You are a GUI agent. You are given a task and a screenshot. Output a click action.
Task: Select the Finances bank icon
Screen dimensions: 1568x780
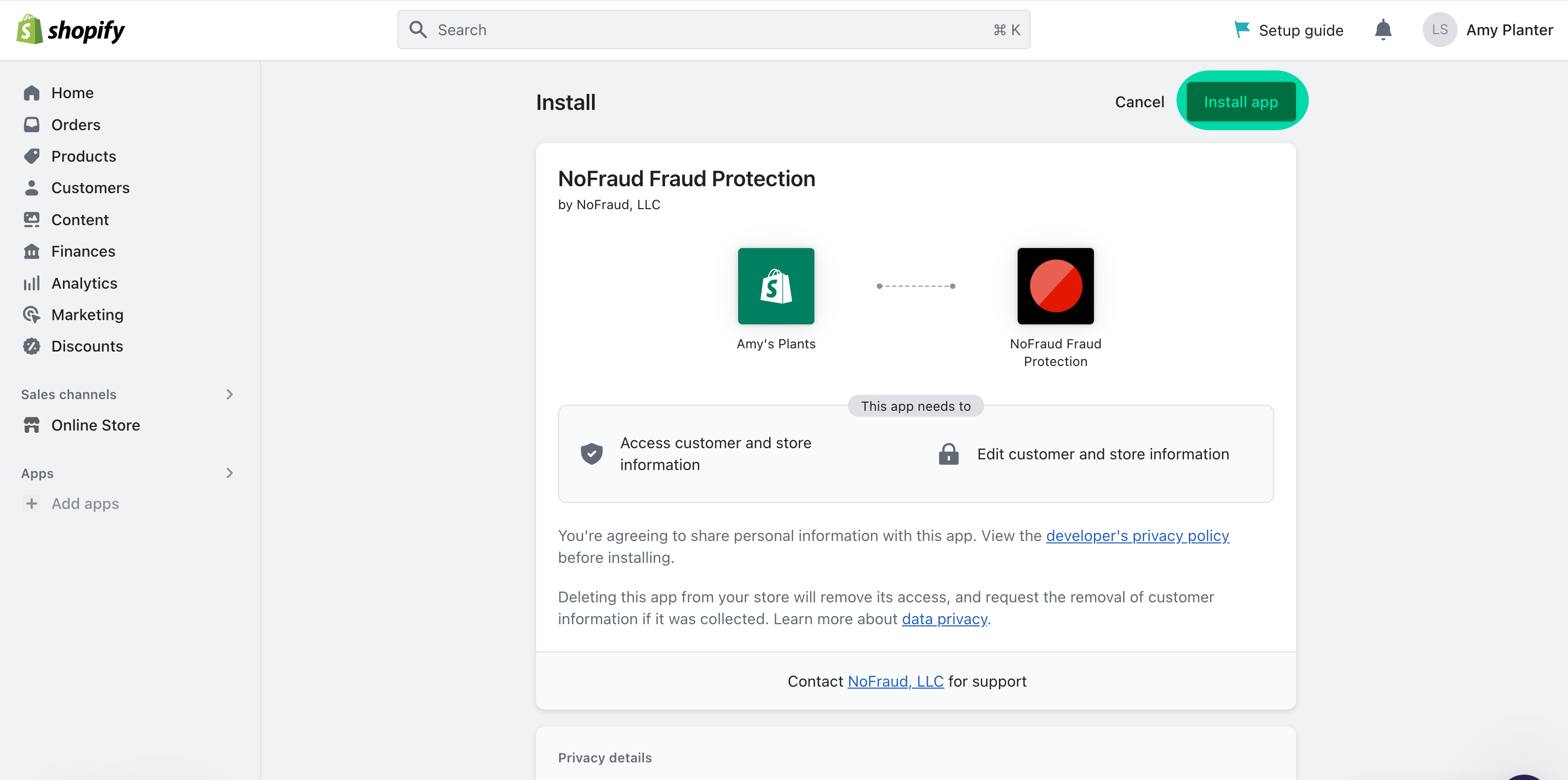(x=32, y=251)
